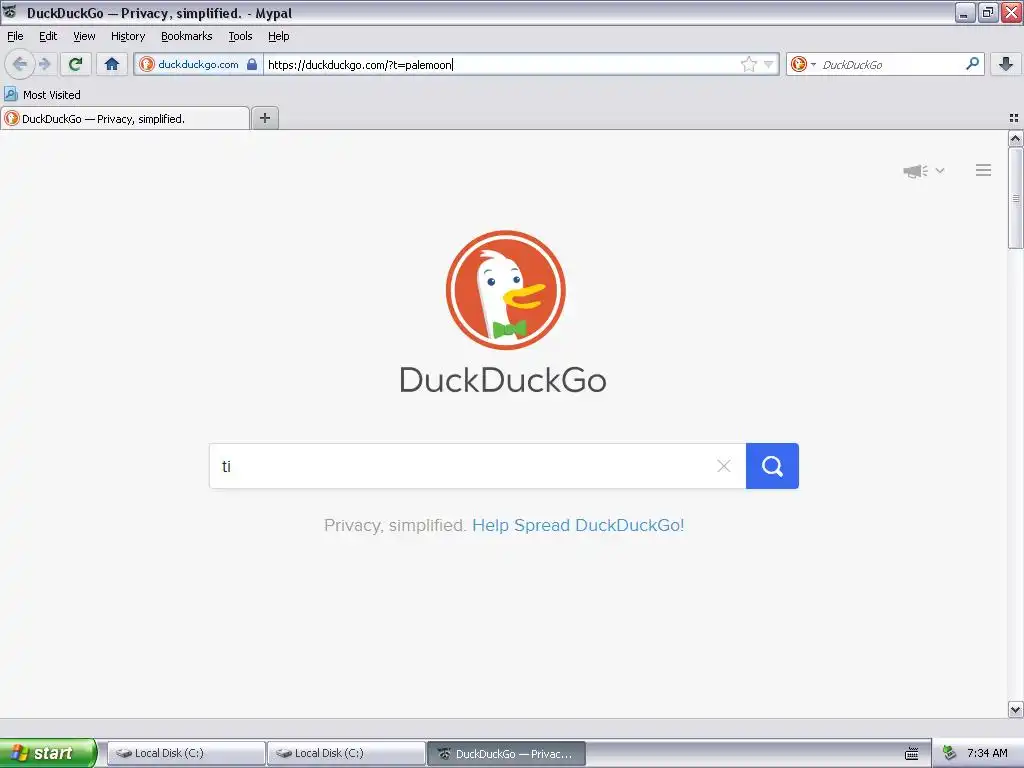The image size is (1024, 768).
Task: Click the DuckDuckGo taskbar button
Action: point(506,753)
